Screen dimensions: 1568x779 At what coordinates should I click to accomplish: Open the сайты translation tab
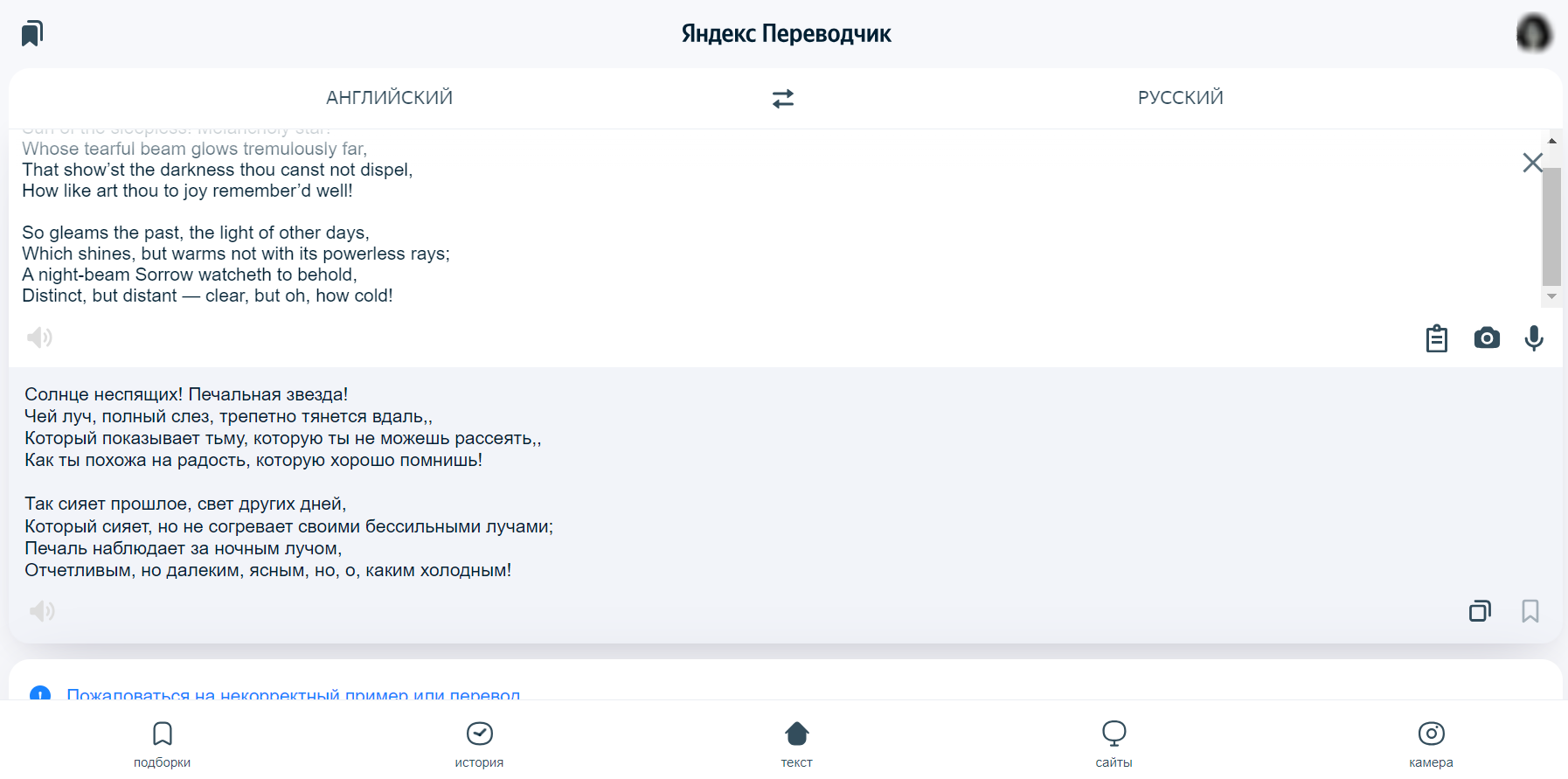[1114, 744]
